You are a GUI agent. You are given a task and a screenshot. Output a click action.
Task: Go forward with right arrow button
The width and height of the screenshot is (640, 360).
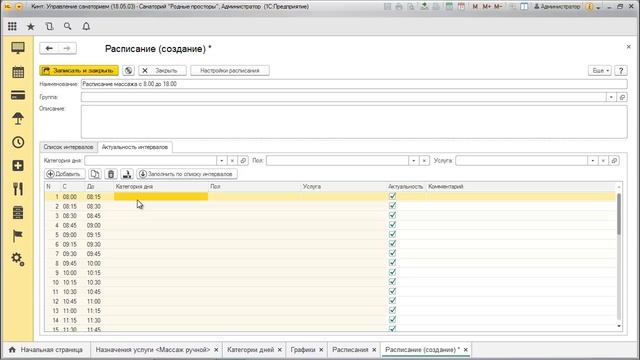click(67, 48)
